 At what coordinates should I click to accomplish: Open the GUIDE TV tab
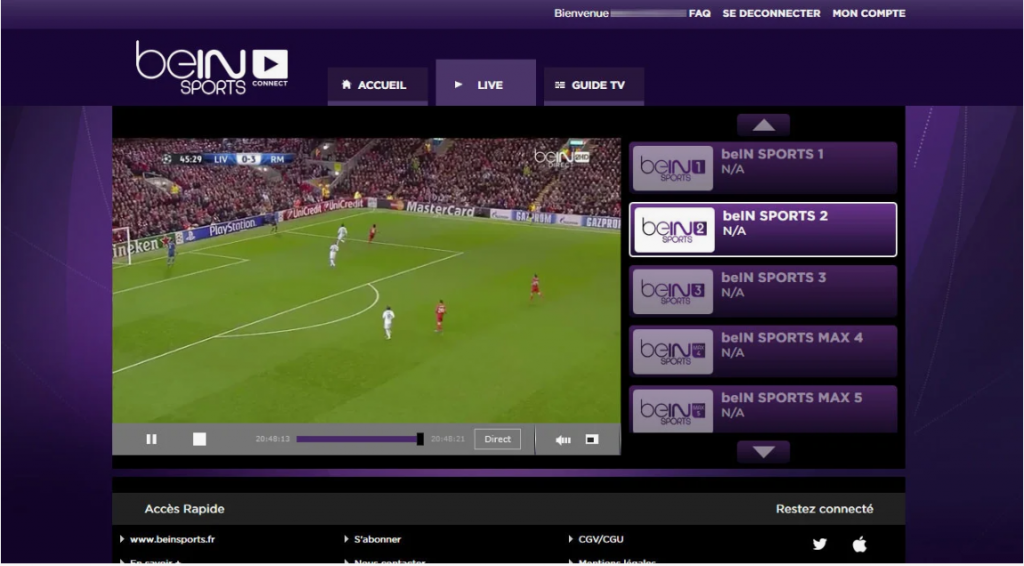(594, 86)
